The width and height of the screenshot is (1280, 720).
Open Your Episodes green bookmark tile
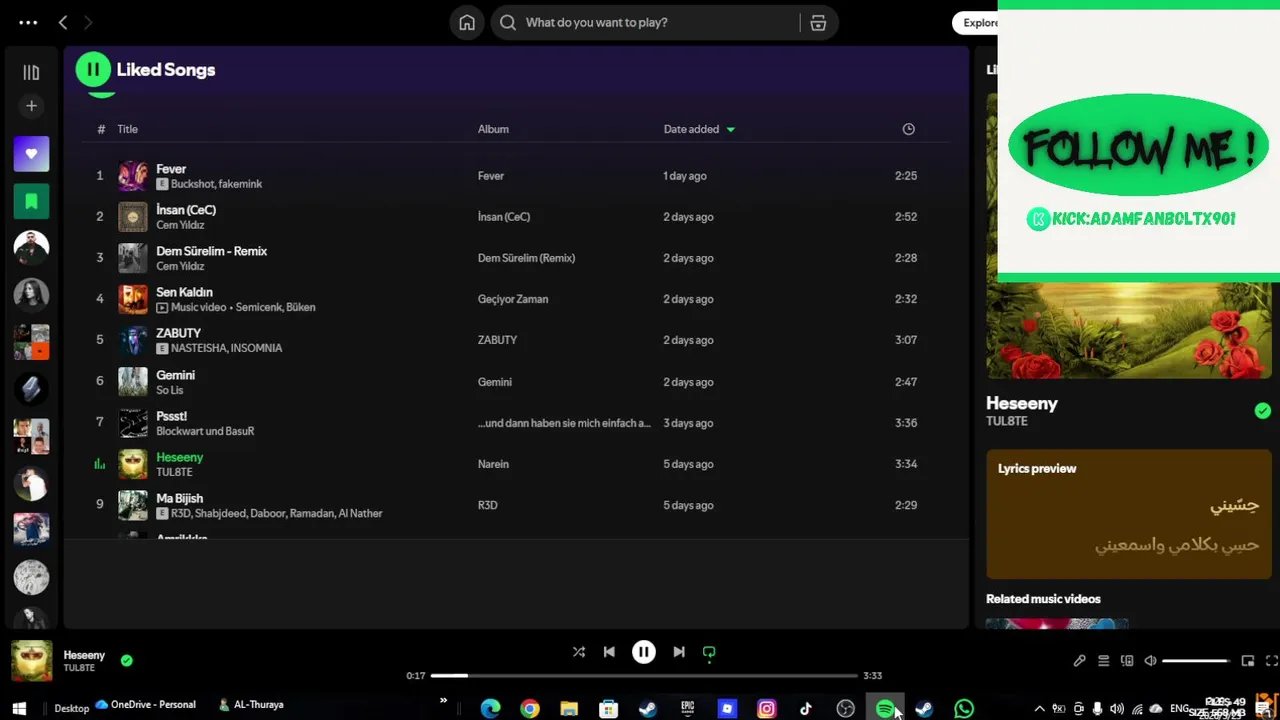31,201
